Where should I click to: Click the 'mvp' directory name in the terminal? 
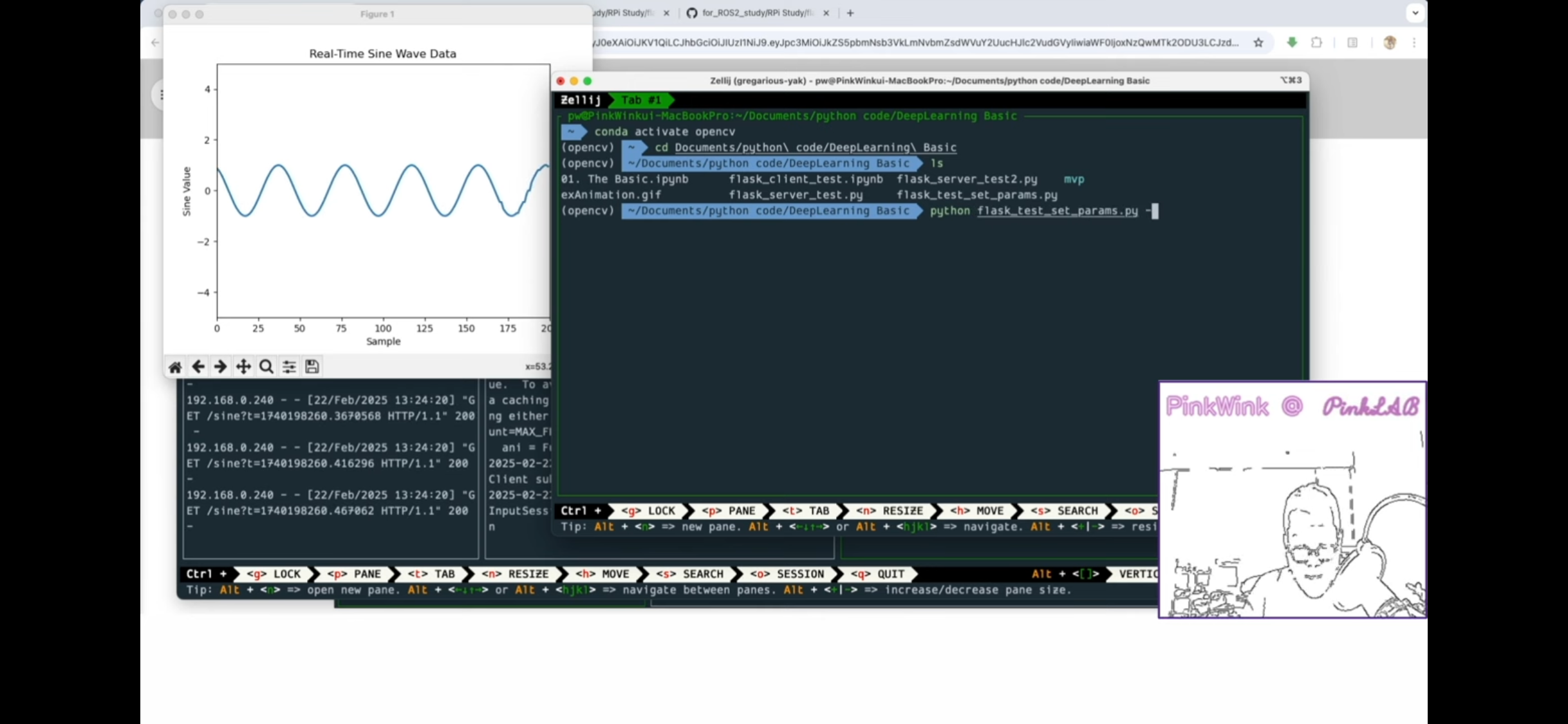(1074, 180)
